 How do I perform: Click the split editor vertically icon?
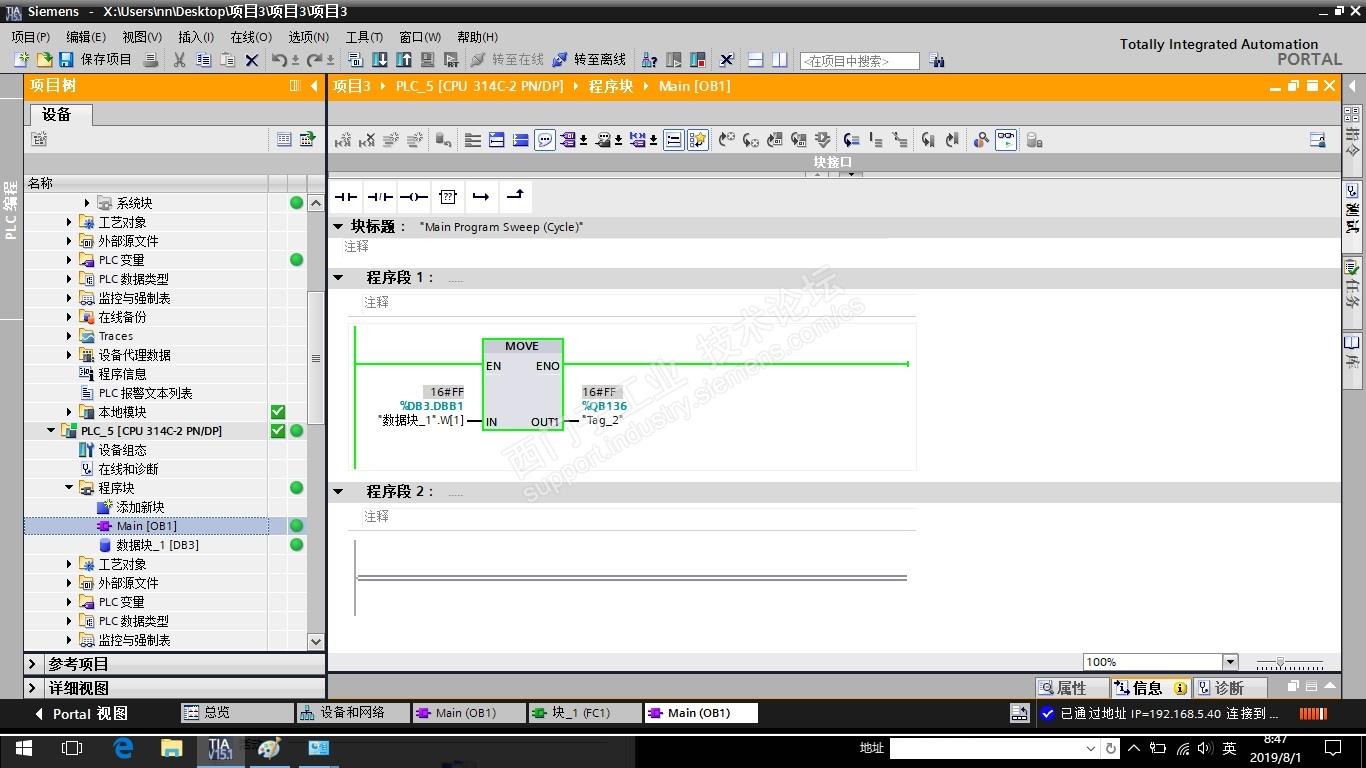tap(780, 60)
